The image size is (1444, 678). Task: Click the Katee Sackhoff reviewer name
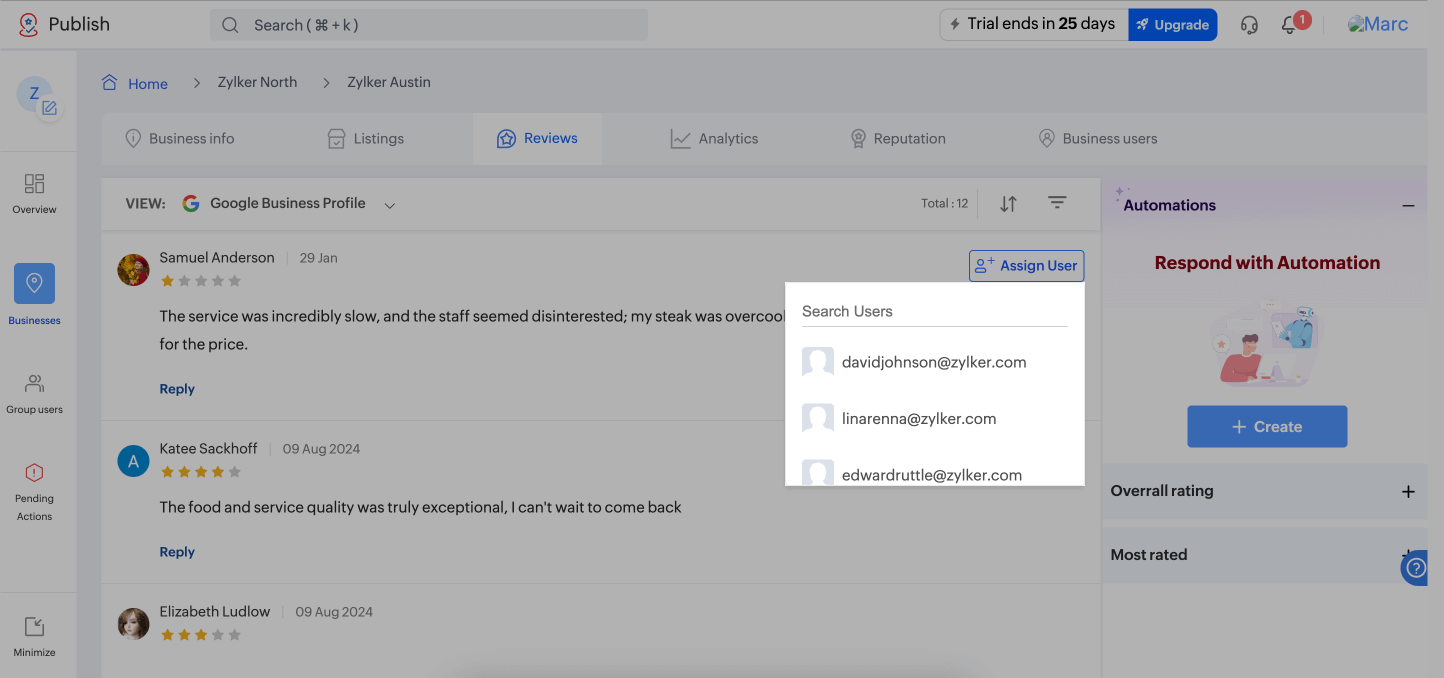pos(208,449)
